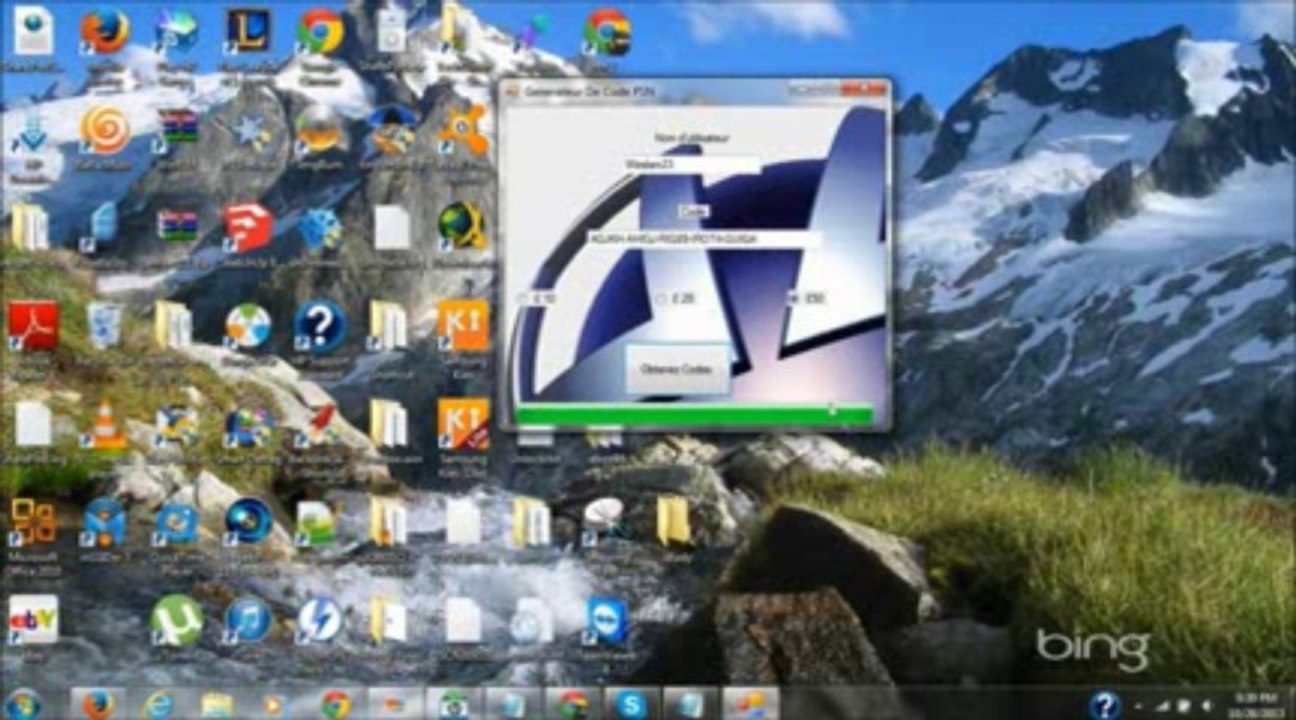Open the Microsoft Office desktop icon
Image resolution: width=1296 pixels, height=720 pixels.
32,522
